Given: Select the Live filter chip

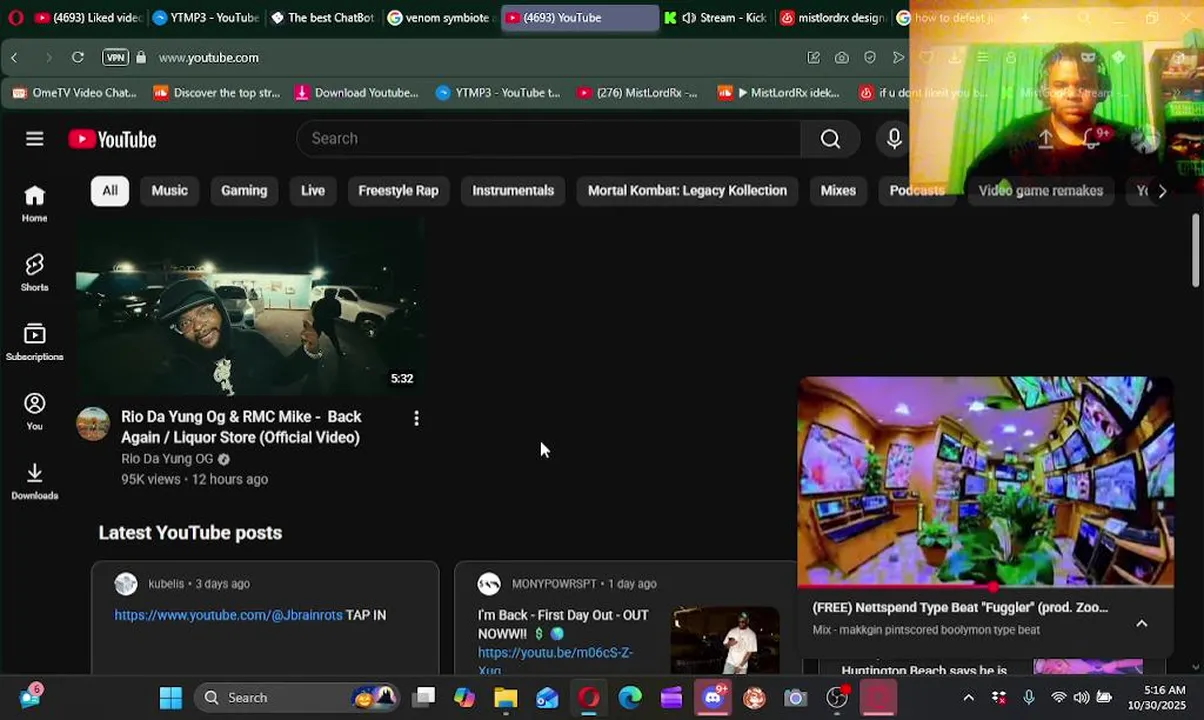Looking at the screenshot, I should coord(313,190).
